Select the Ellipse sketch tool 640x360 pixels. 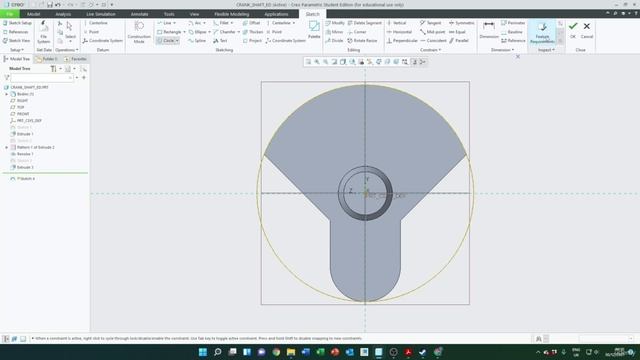click(x=198, y=32)
